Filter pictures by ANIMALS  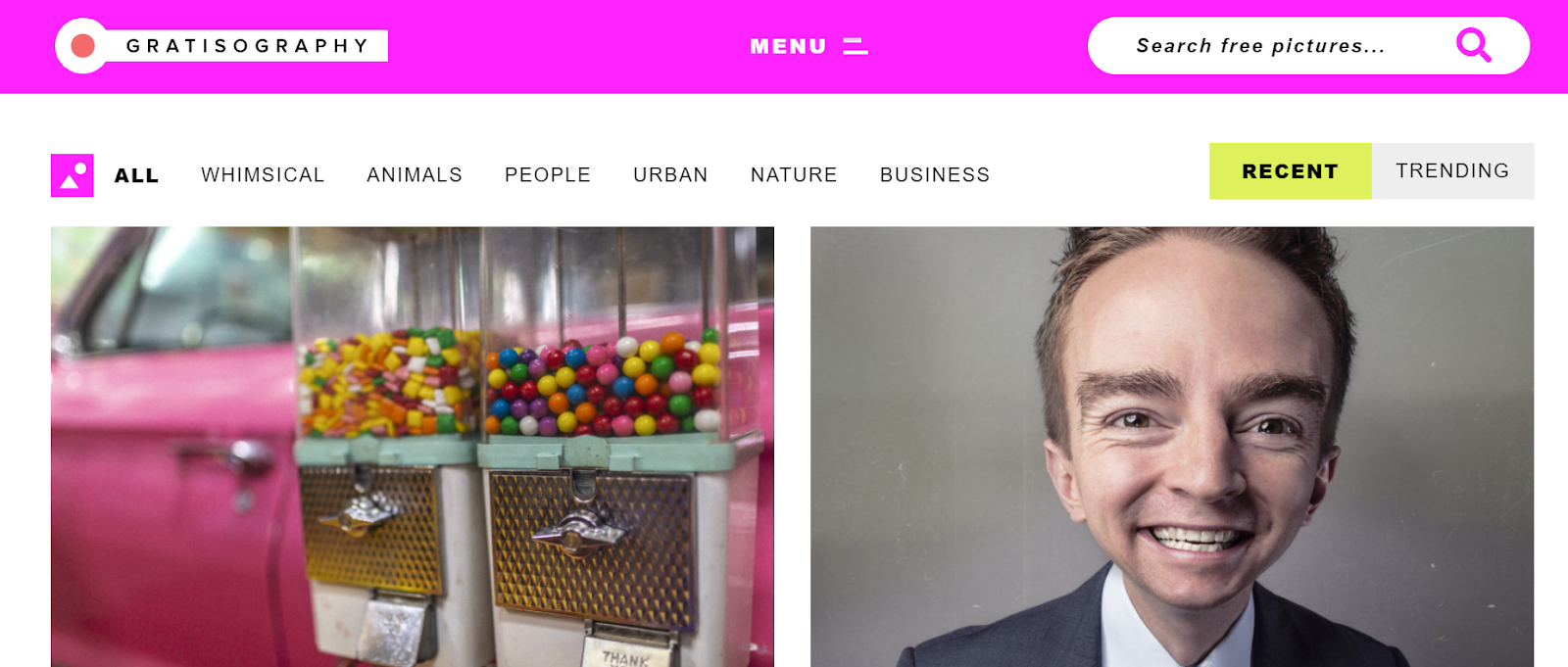415,174
